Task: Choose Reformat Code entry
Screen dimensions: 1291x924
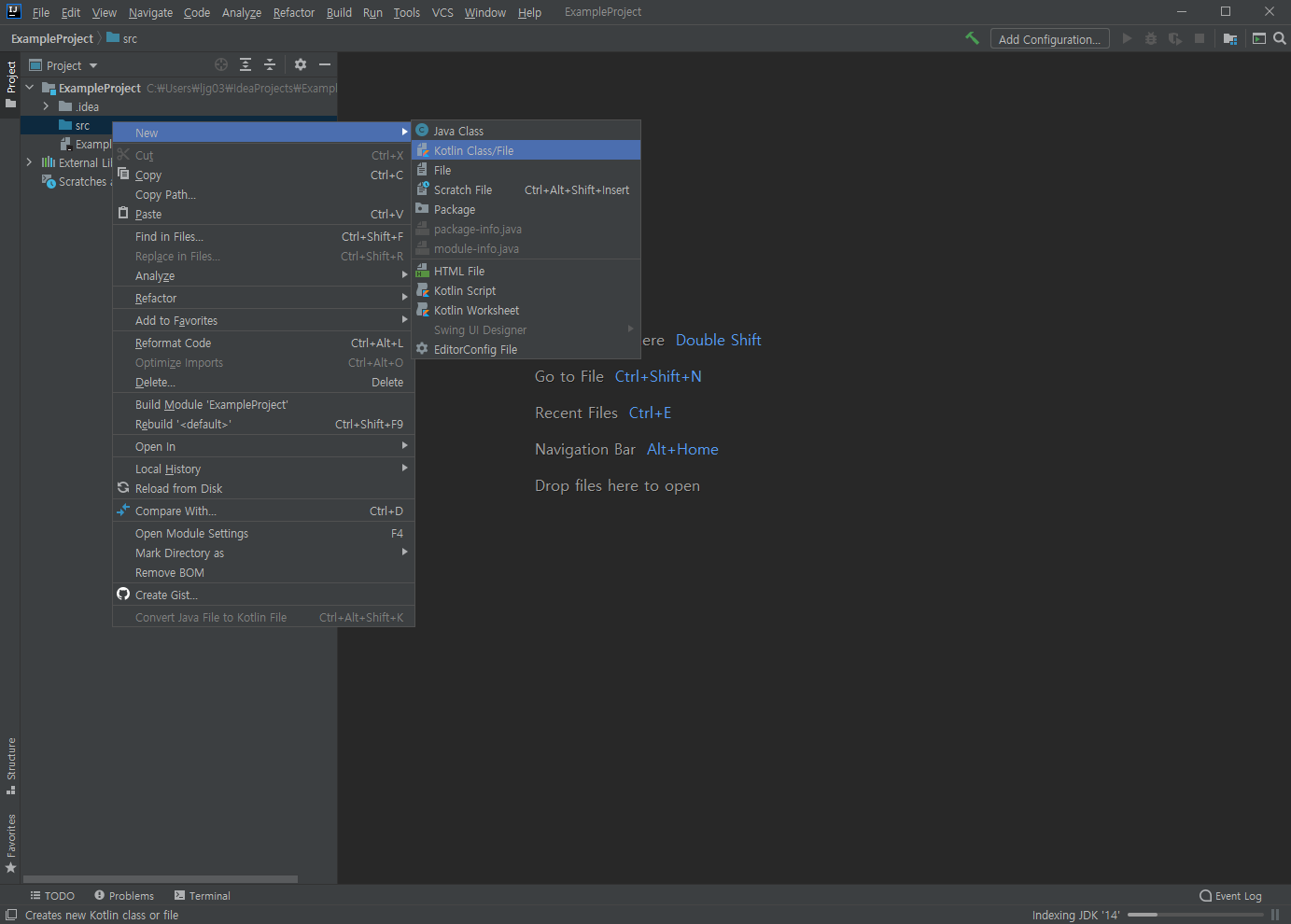Action: [263, 343]
